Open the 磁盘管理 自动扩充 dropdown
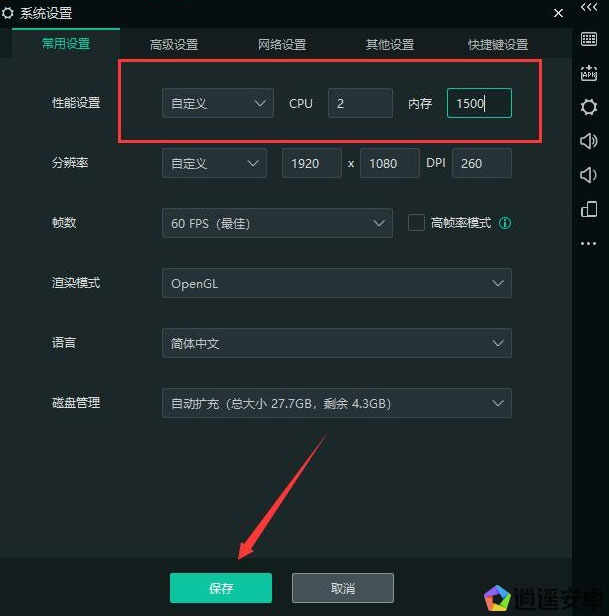609x616 pixels. (x=337, y=403)
